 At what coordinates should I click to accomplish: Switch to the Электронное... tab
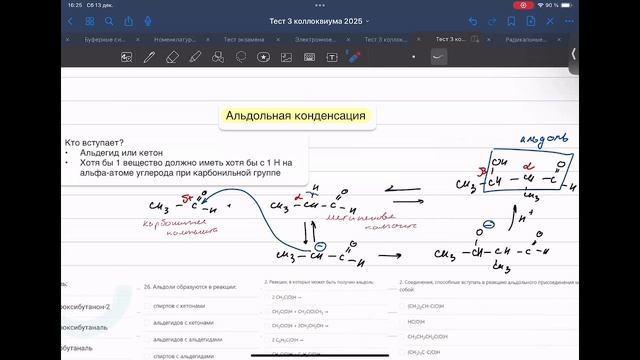tap(315, 40)
